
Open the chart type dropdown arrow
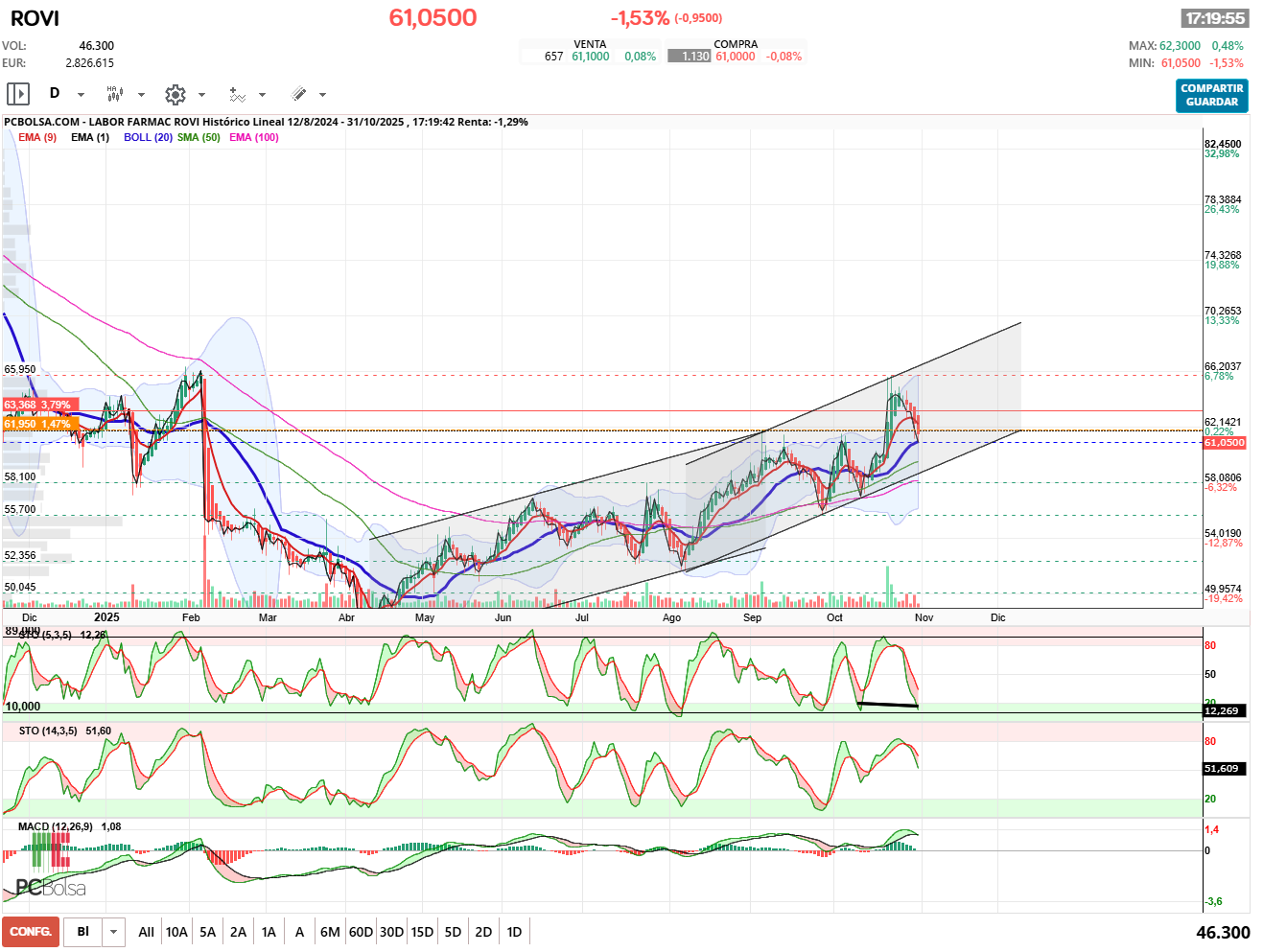[x=141, y=95]
